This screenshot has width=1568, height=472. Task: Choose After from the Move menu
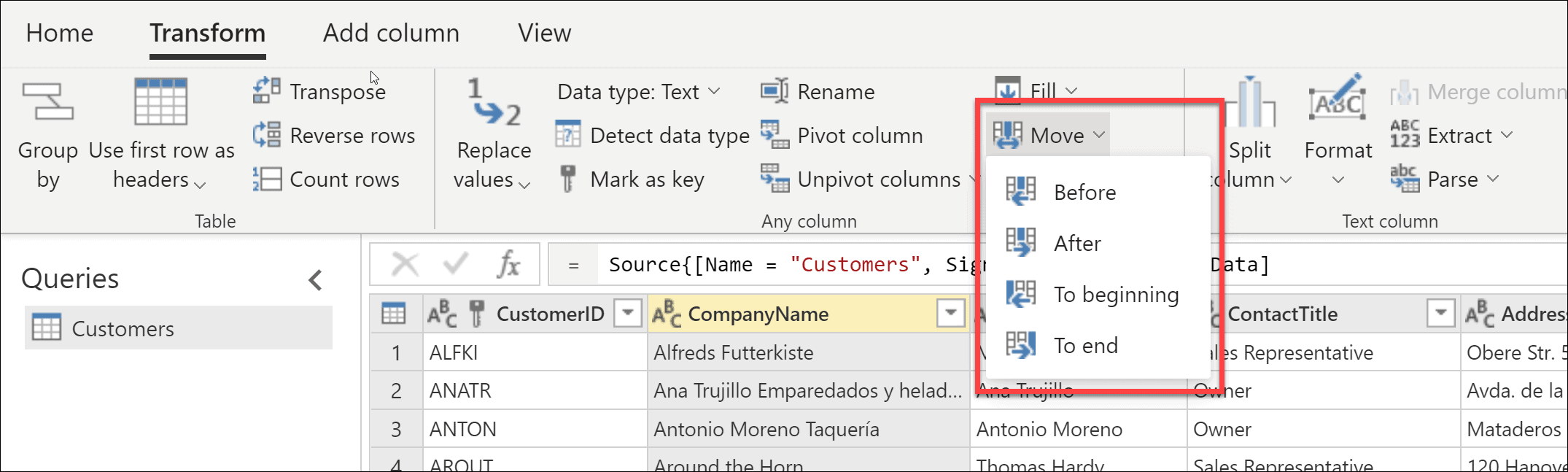(1098, 243)
